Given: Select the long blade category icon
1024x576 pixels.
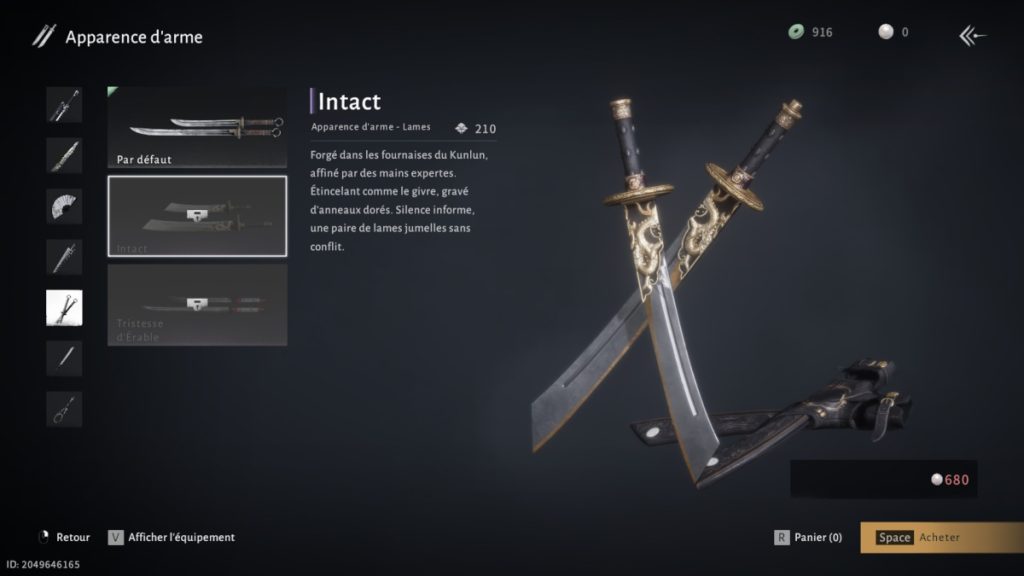Looking at the screenshot, I should tap(64, 257).
